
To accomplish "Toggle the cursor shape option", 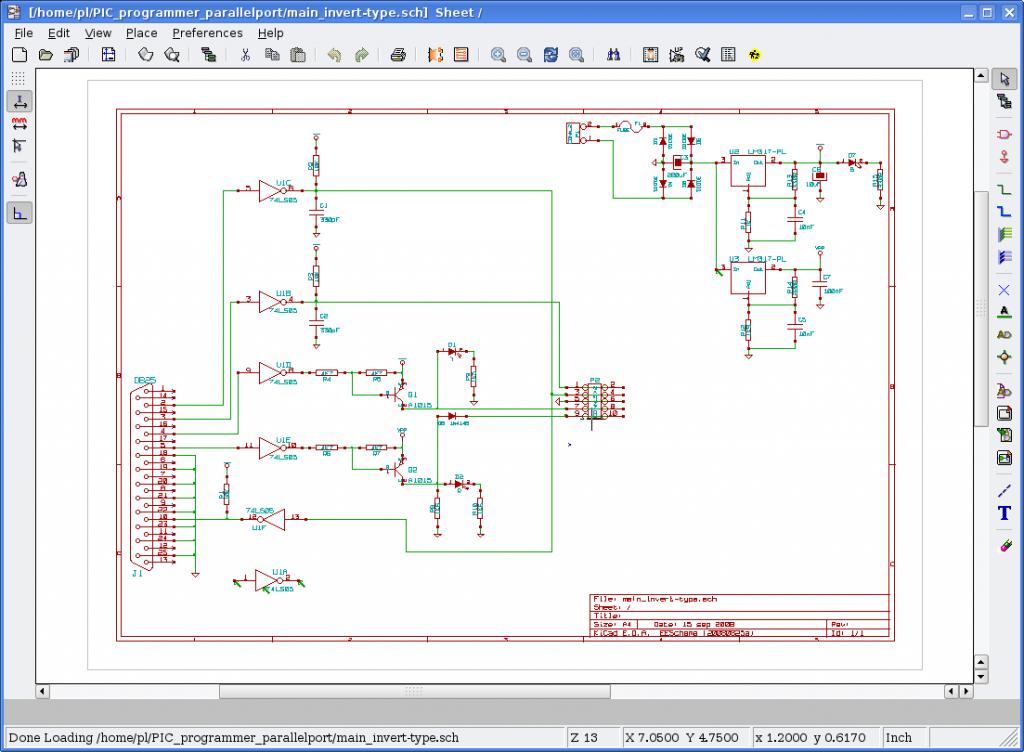I will (x=19, y=146).
